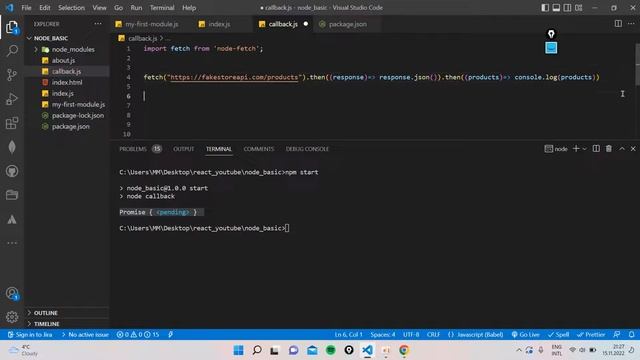Image resolution: width=640 pixels, height=360 pixels.
Task: Toggle panel layout icon in title bar
Action: pyautogui.click(x=556, y=7)
